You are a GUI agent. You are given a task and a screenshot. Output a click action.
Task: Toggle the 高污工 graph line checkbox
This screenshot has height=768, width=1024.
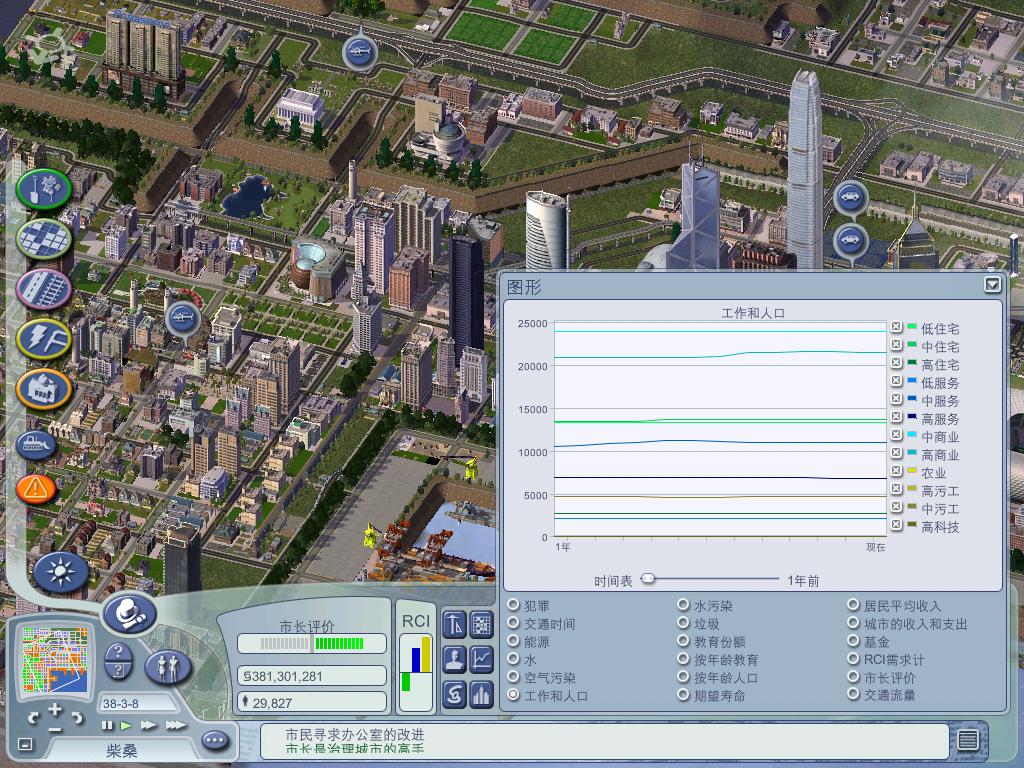[896, 488]
